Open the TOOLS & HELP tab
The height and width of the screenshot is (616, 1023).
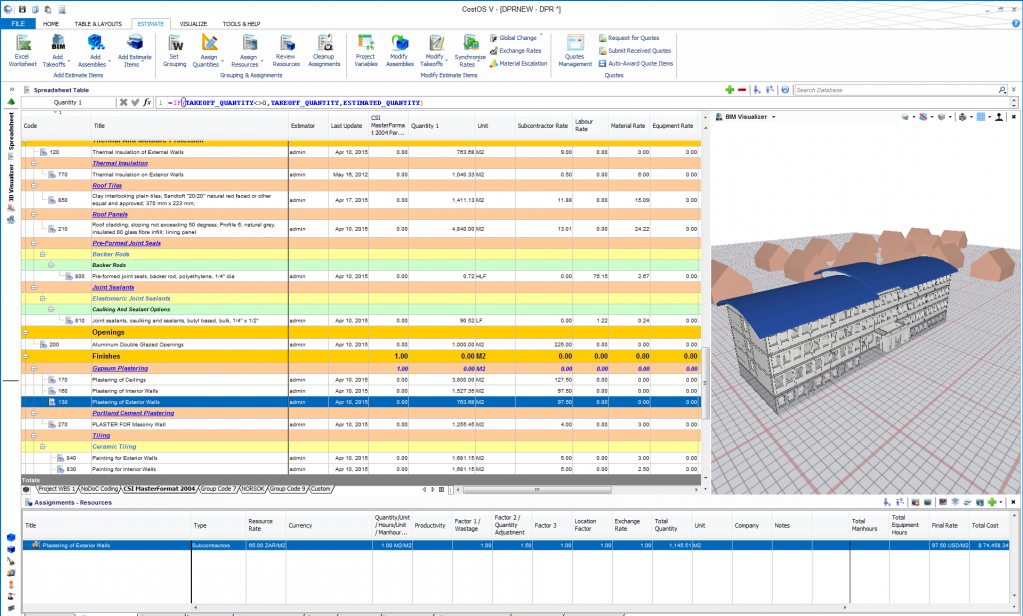(241, 23)
